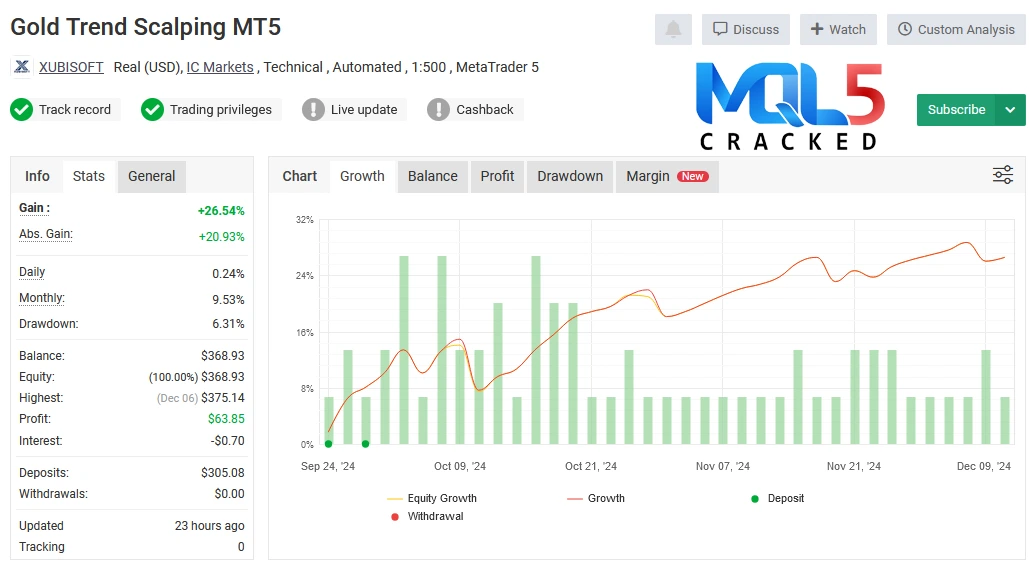Viewport: 1029px width, 569px height.
Task: Click the Live update exclamation icon
Action: (x=313, y=110)
